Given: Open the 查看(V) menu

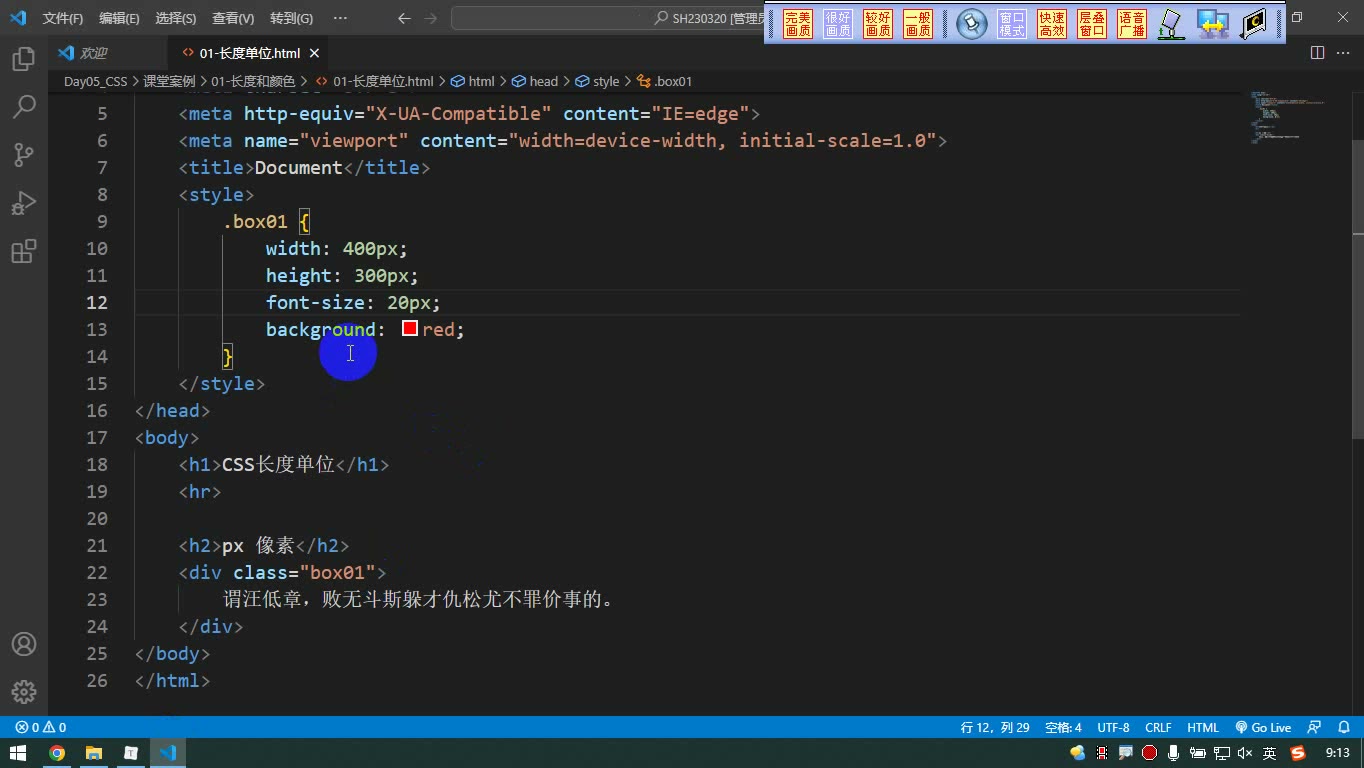Looking at the screenshot, I should click(x=233, y=18).
